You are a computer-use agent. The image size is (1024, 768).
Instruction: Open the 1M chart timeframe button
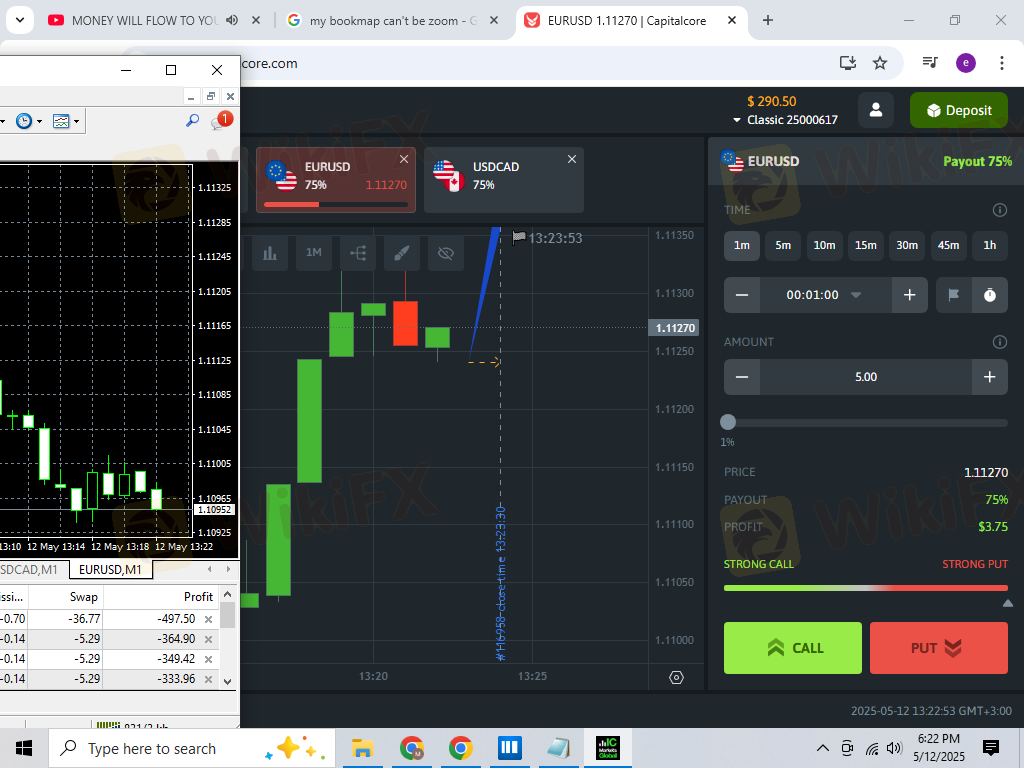[x=313, y=253]
